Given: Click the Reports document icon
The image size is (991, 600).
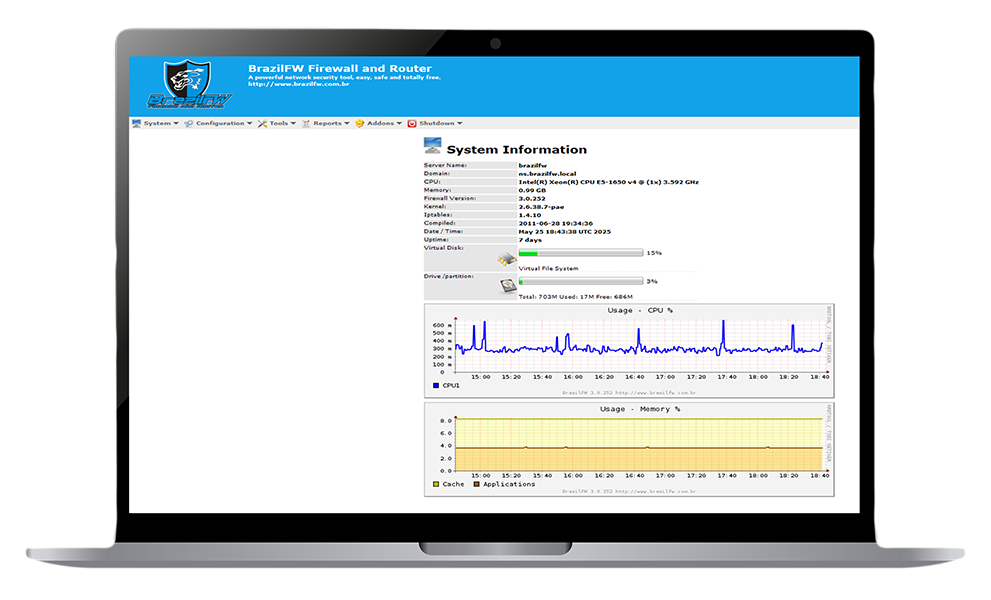Looking at the screenshot, I should coord(306,124).
